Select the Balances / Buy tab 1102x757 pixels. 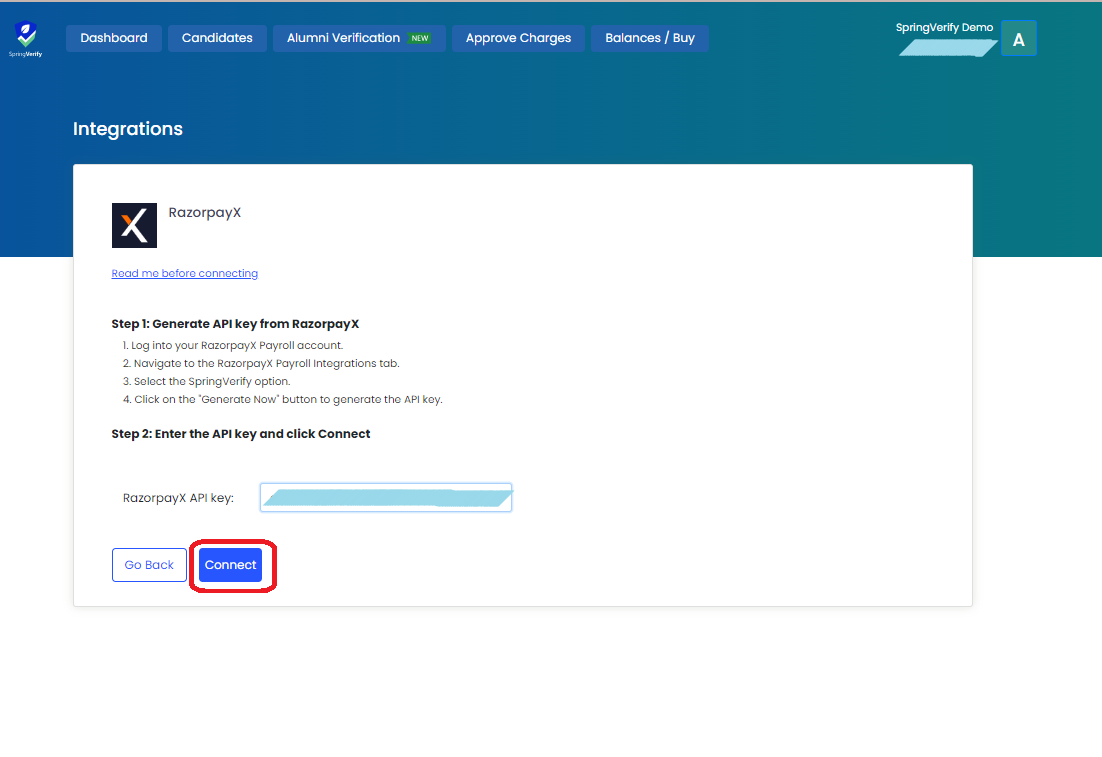(x=650, y=38)
